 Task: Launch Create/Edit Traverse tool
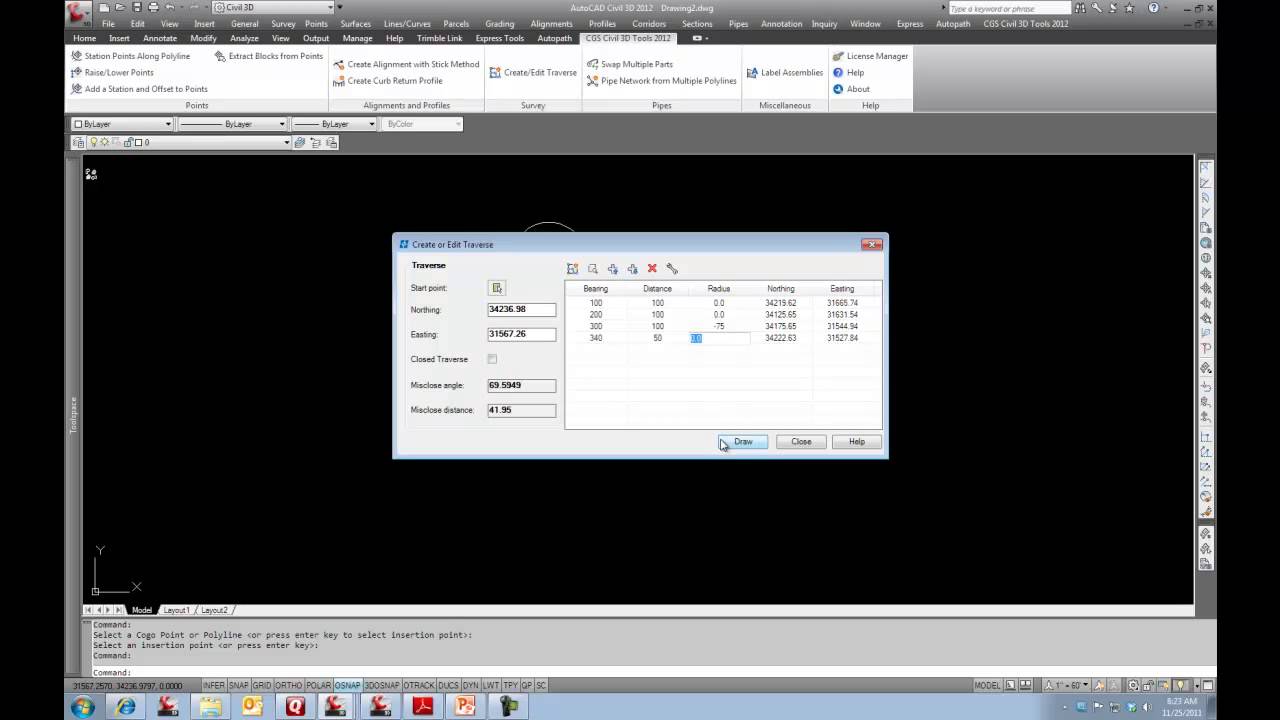coord(533,72)
